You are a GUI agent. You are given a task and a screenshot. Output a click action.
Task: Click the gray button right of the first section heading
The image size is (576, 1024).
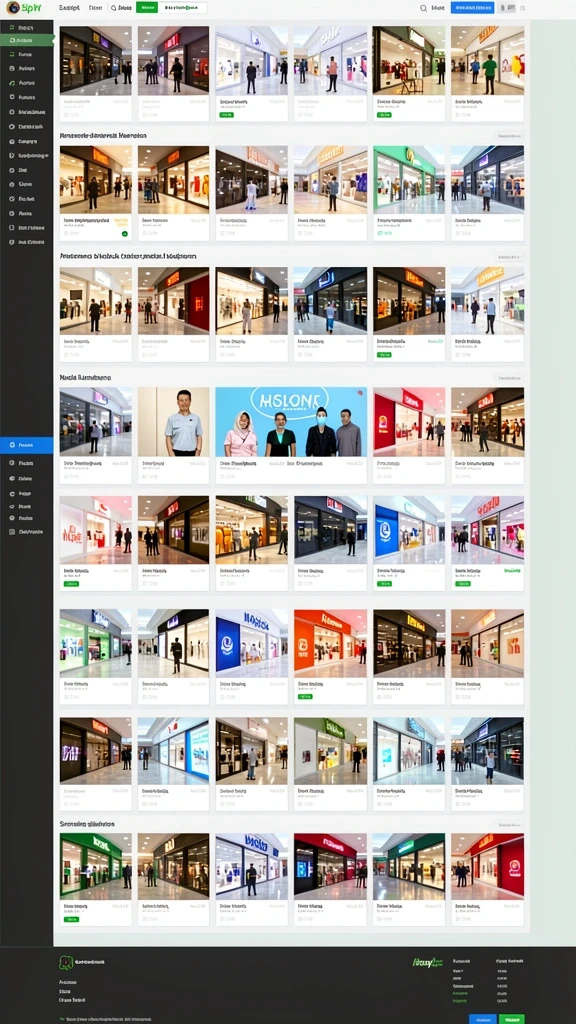pos(509,136)
